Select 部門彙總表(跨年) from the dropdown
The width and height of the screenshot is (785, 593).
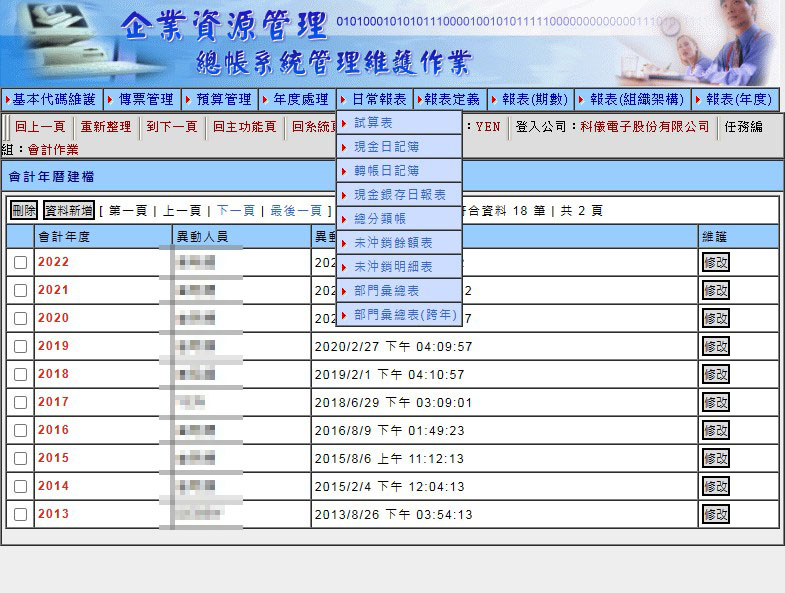tap(399, 315)
